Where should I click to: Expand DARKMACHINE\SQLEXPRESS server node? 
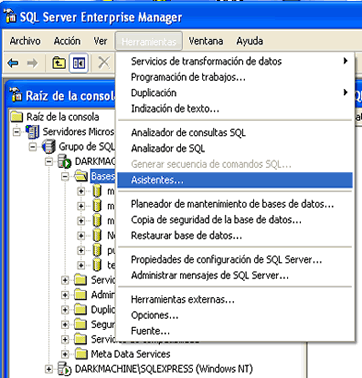tap(49, 369)
